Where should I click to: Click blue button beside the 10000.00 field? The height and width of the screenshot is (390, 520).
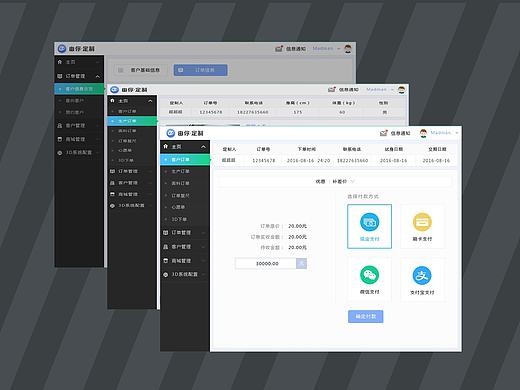click(301, 263)
